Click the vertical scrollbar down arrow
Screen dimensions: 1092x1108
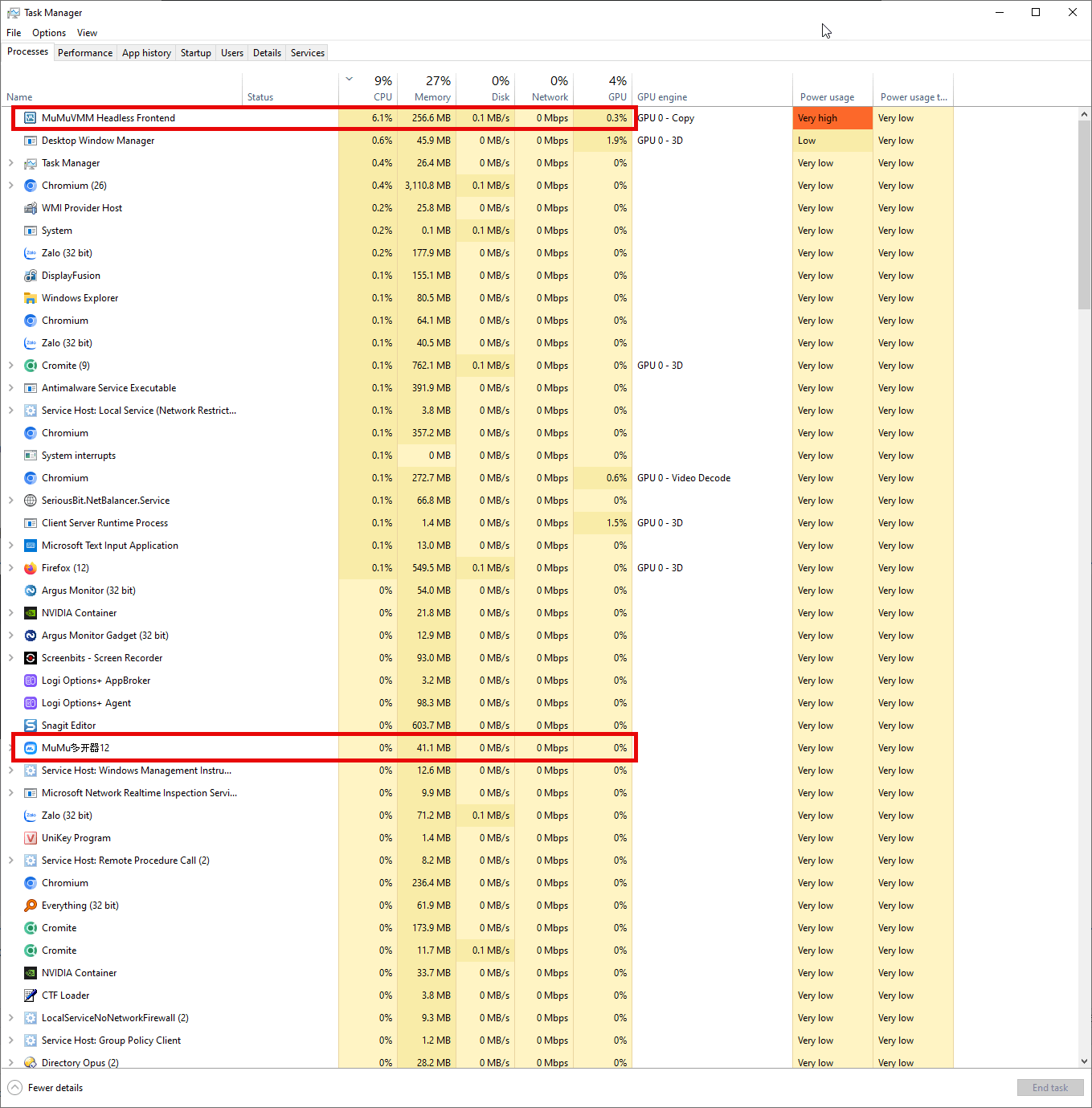(1085, 1061)
